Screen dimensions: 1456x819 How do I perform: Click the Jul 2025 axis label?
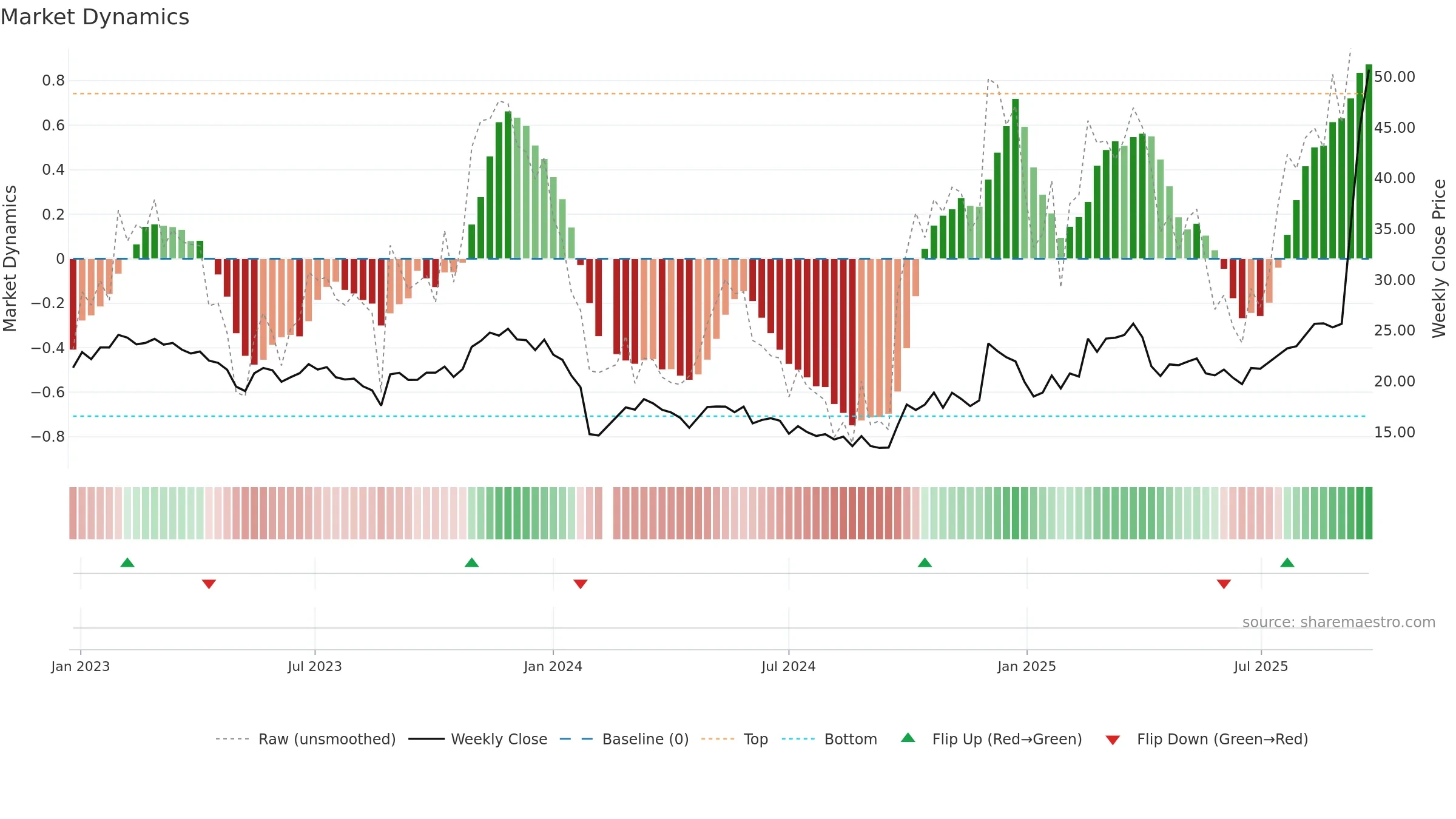point(1261,666)
